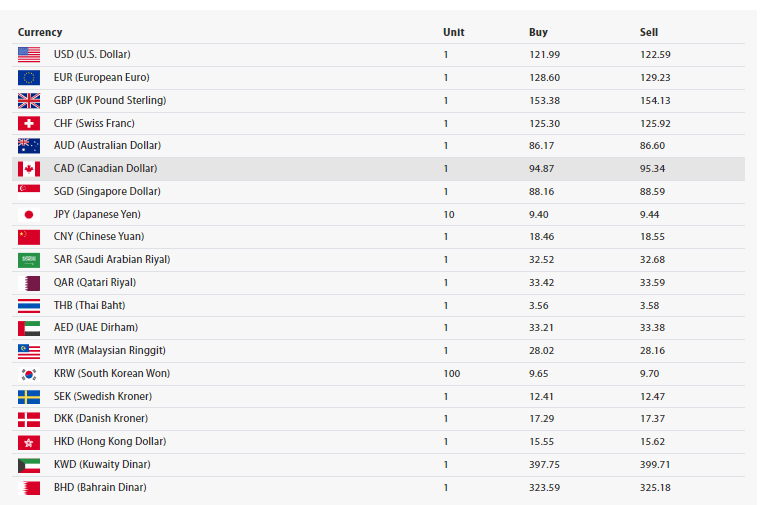Click the SGD (Singapore Dollar) text
Screen dimensions: 762x505
click(x=107, y=192)
